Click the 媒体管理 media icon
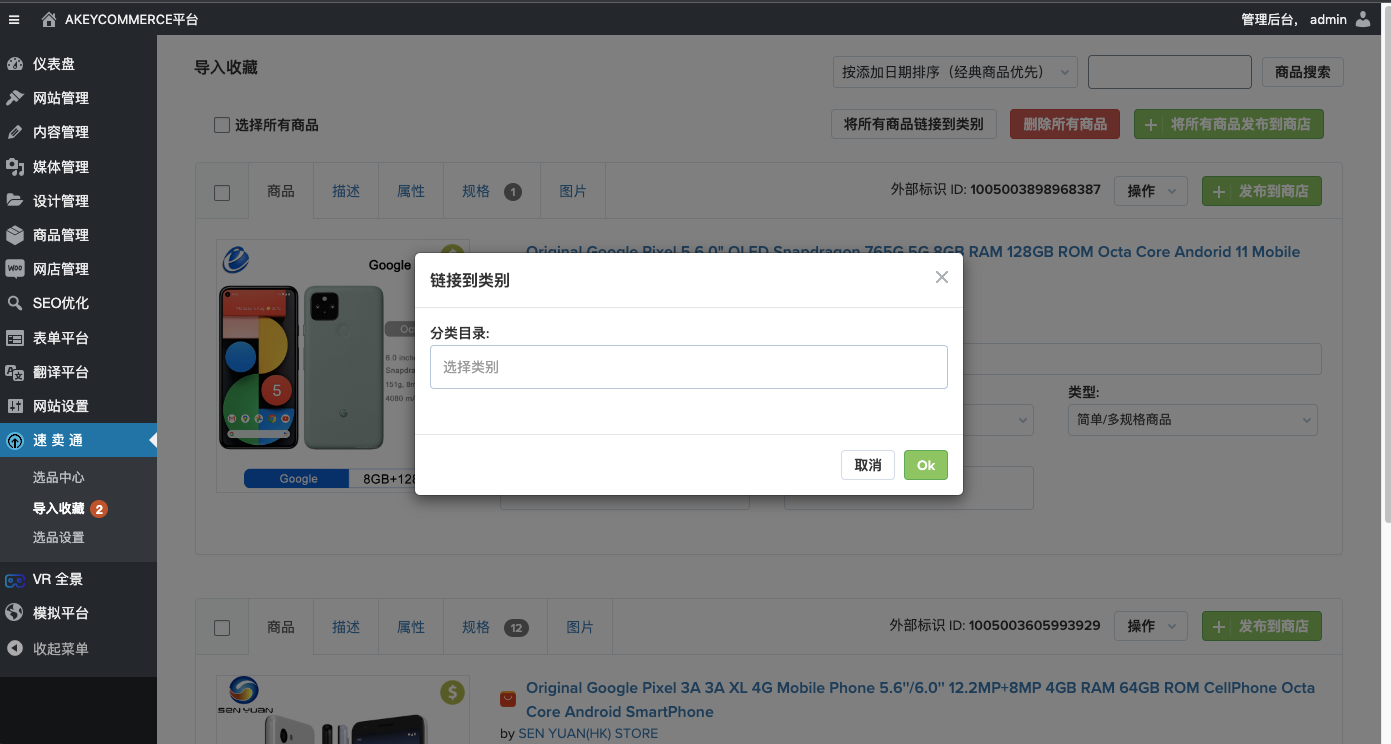This screenshot has height=744, width=1391. (x=15, y=167)
